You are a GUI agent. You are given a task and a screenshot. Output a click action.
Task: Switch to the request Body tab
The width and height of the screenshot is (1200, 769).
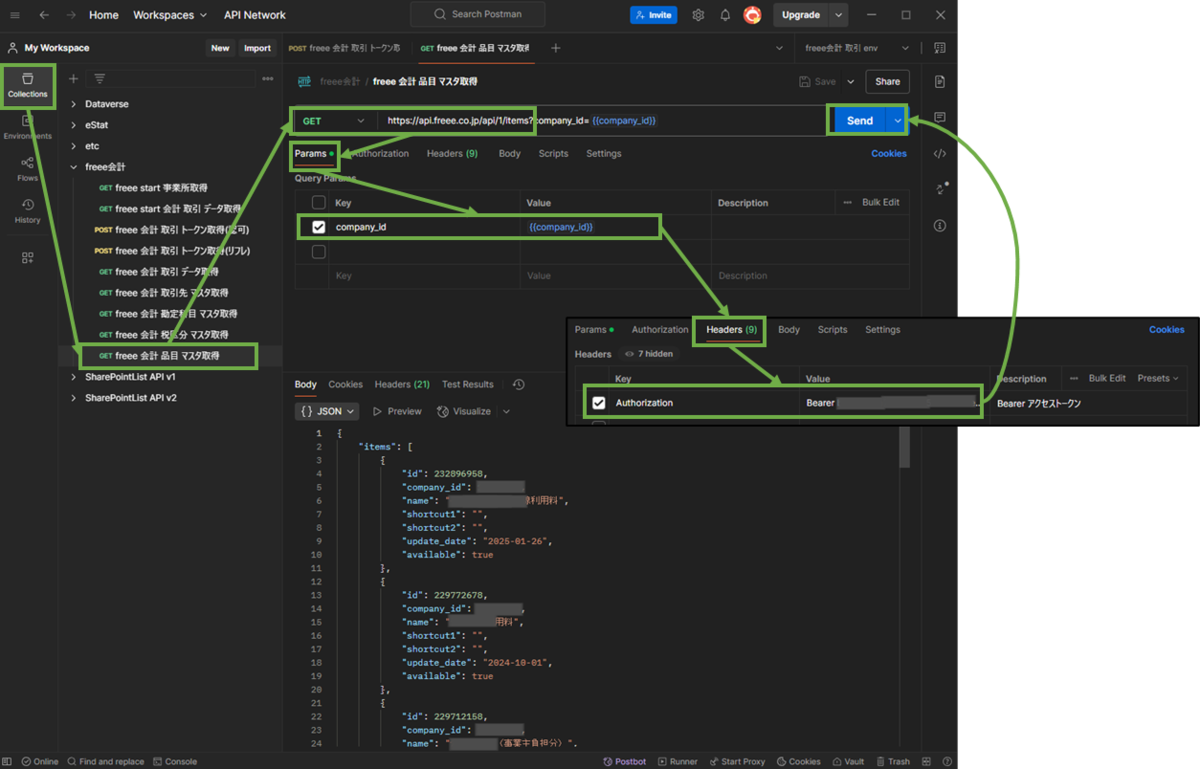(509, 154)
